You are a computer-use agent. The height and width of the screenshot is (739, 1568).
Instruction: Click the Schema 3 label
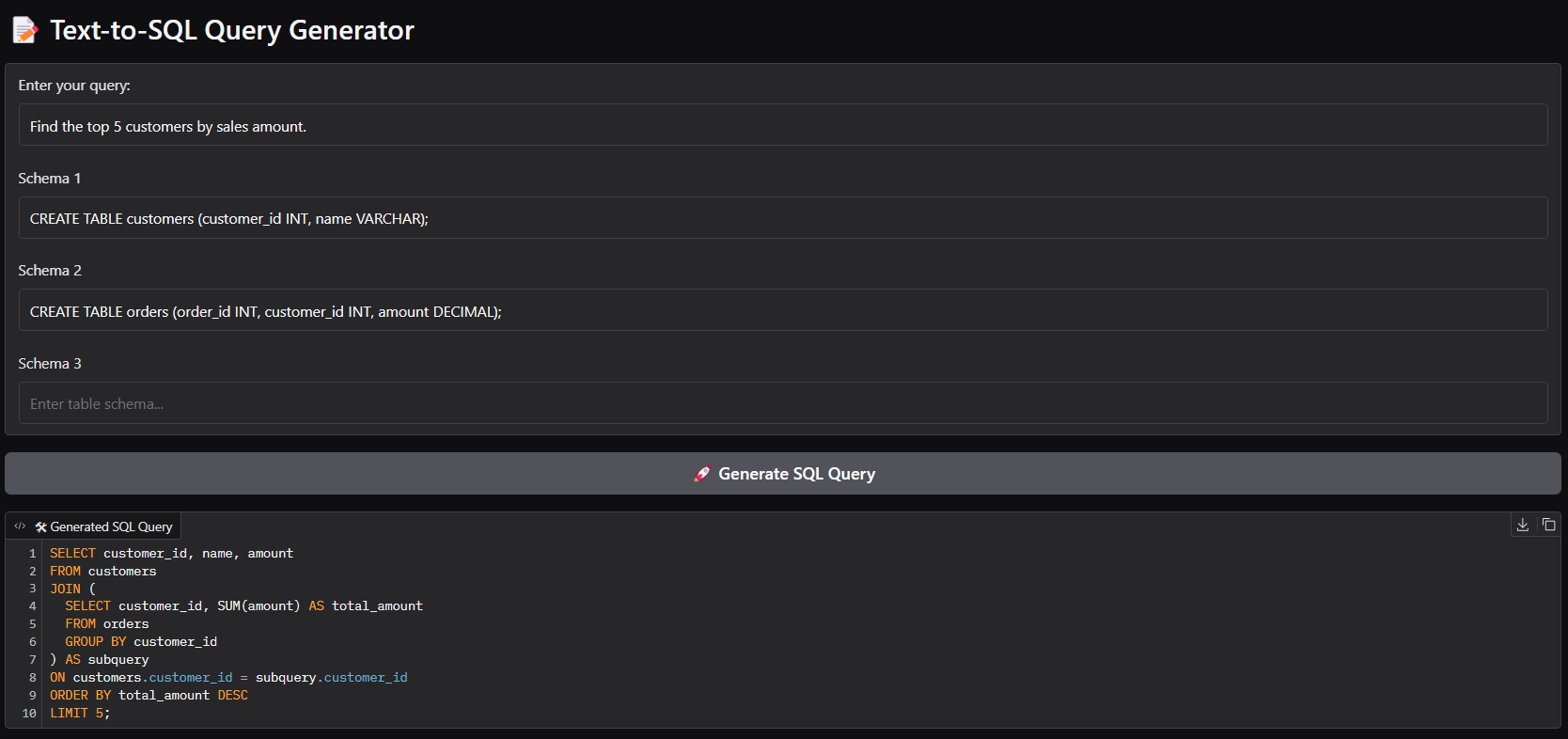pos(50,363)
